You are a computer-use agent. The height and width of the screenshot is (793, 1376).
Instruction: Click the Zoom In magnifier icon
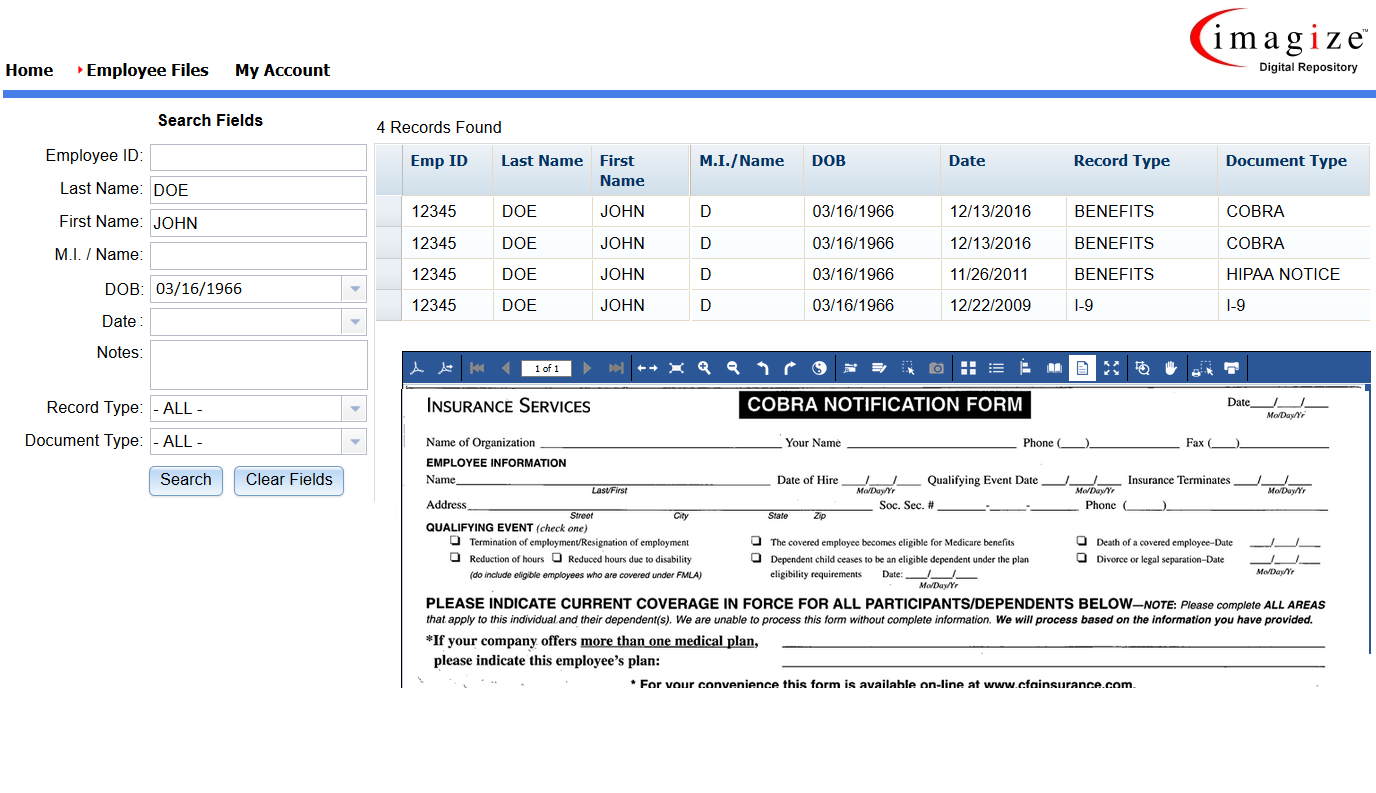click(x=704, y=368)
